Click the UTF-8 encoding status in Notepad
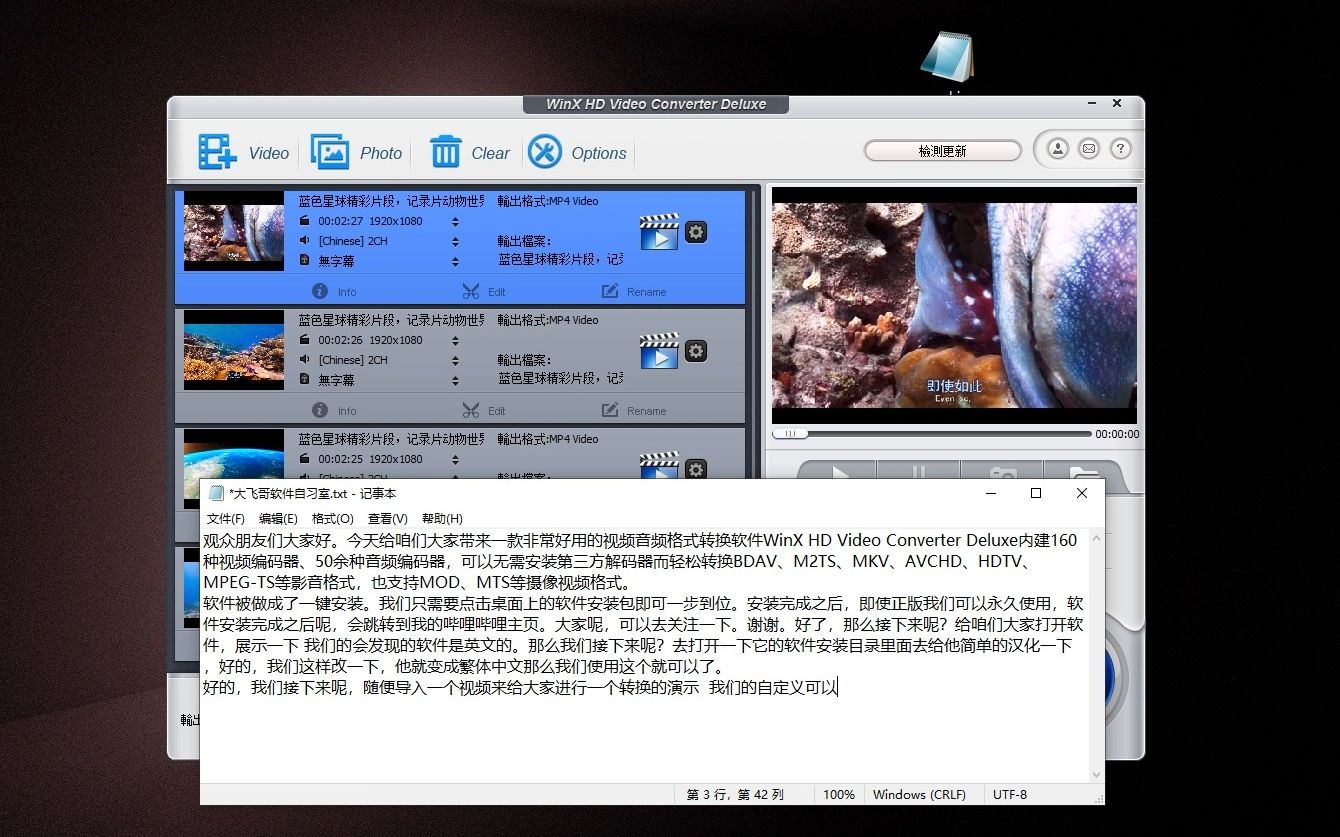 tap(1009, 794)
